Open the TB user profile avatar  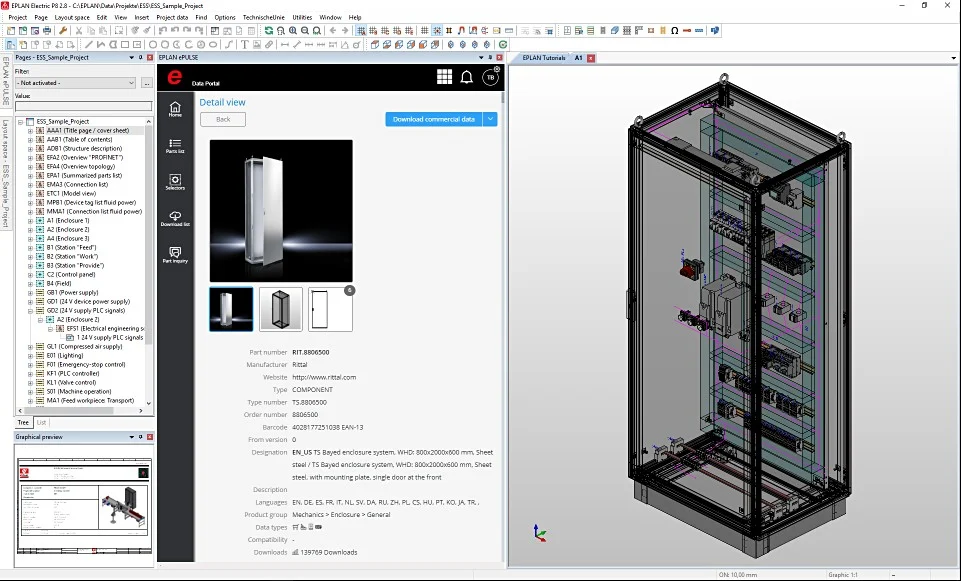pos(490,77)
